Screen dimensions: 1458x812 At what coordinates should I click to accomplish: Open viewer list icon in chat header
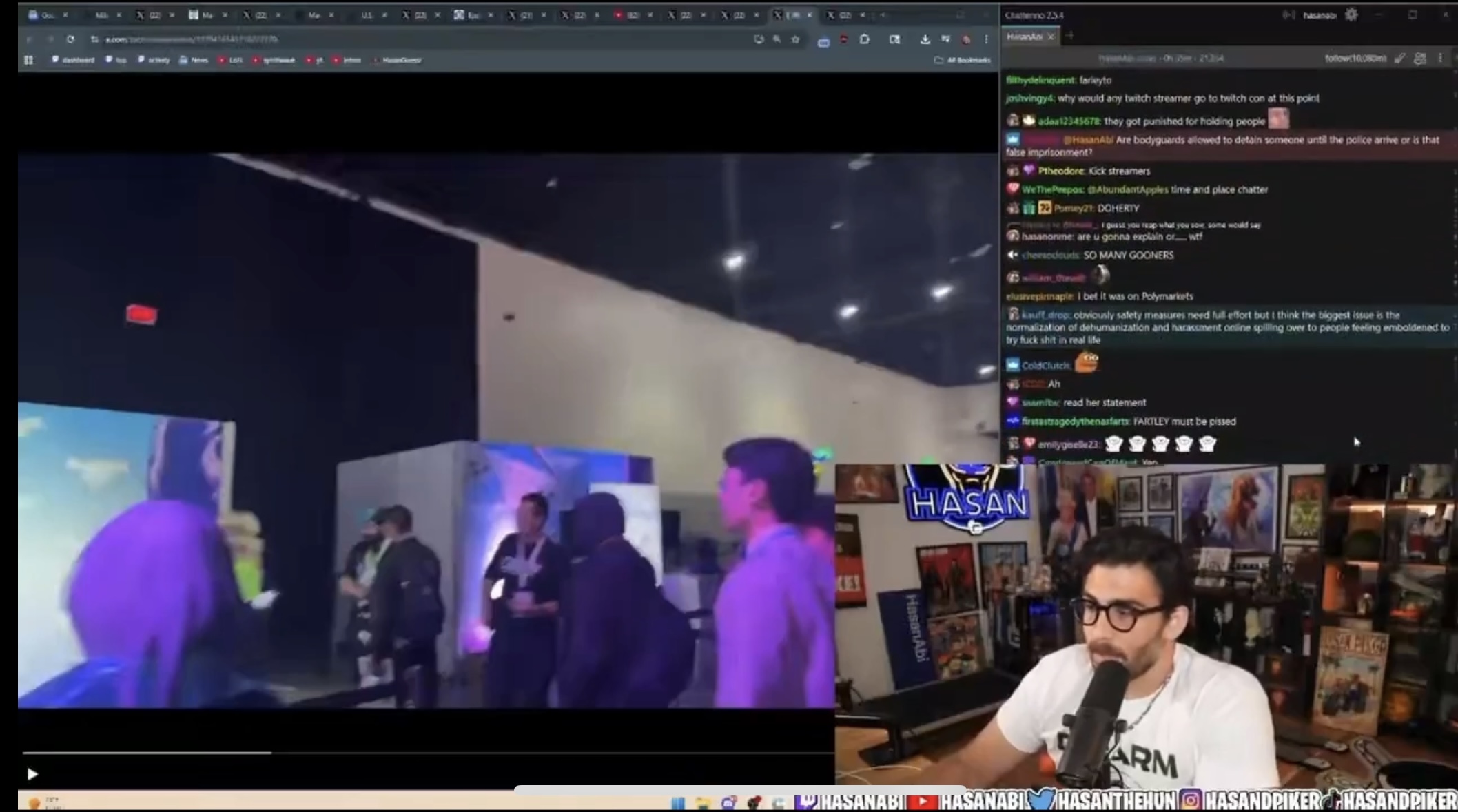pyautogui.click(x=1420, y=59)
